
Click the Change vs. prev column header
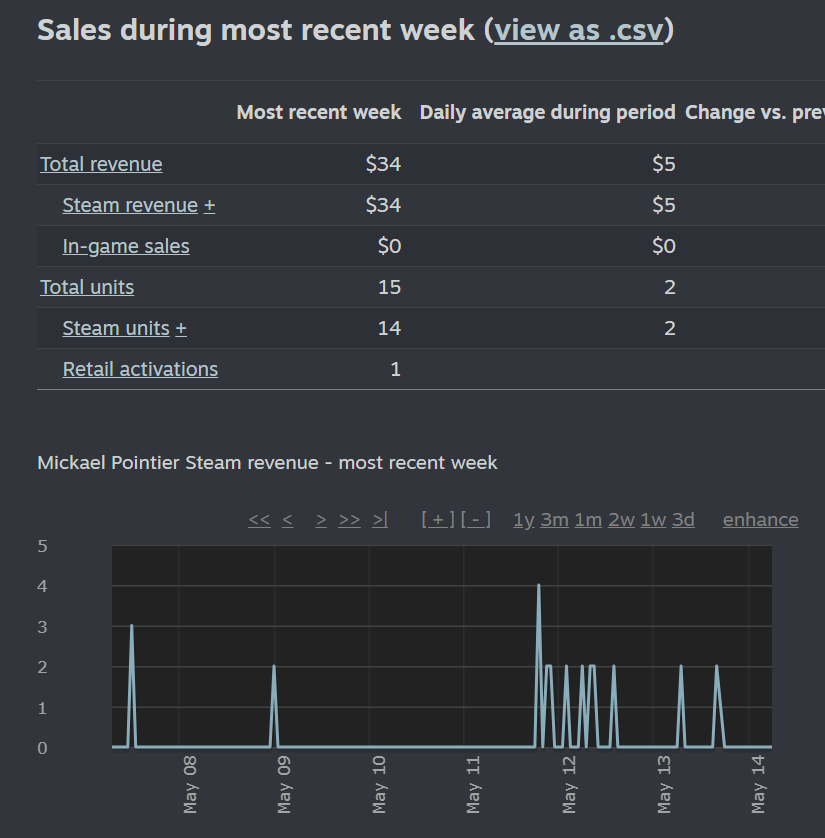(754, 112)
